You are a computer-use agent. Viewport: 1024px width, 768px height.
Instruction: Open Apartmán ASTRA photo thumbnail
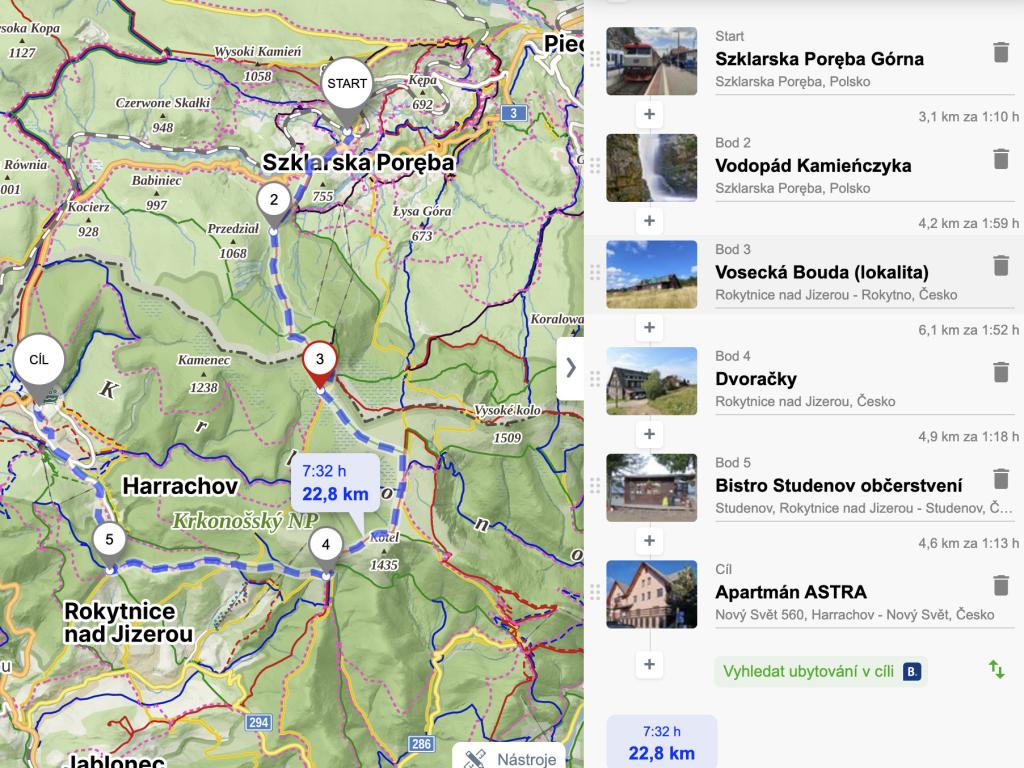tap(651, 594)
